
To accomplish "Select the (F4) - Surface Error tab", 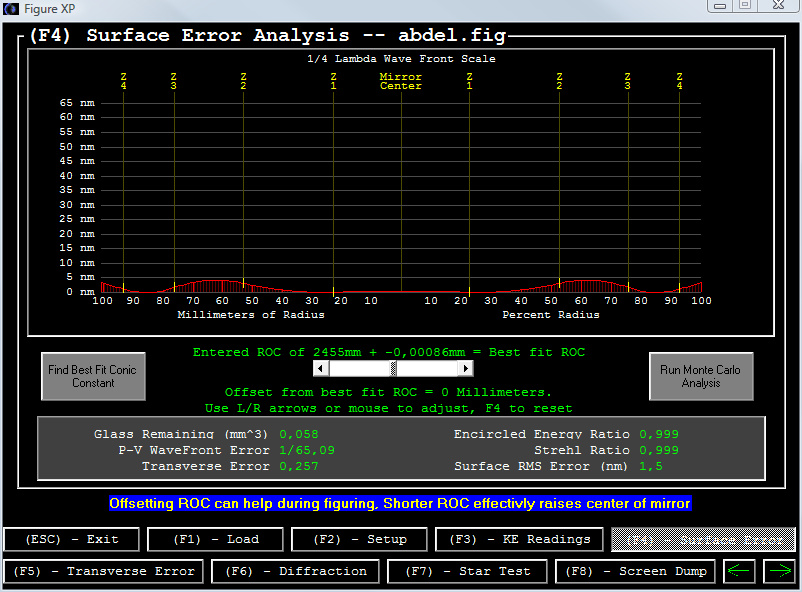I will [703, 539].
